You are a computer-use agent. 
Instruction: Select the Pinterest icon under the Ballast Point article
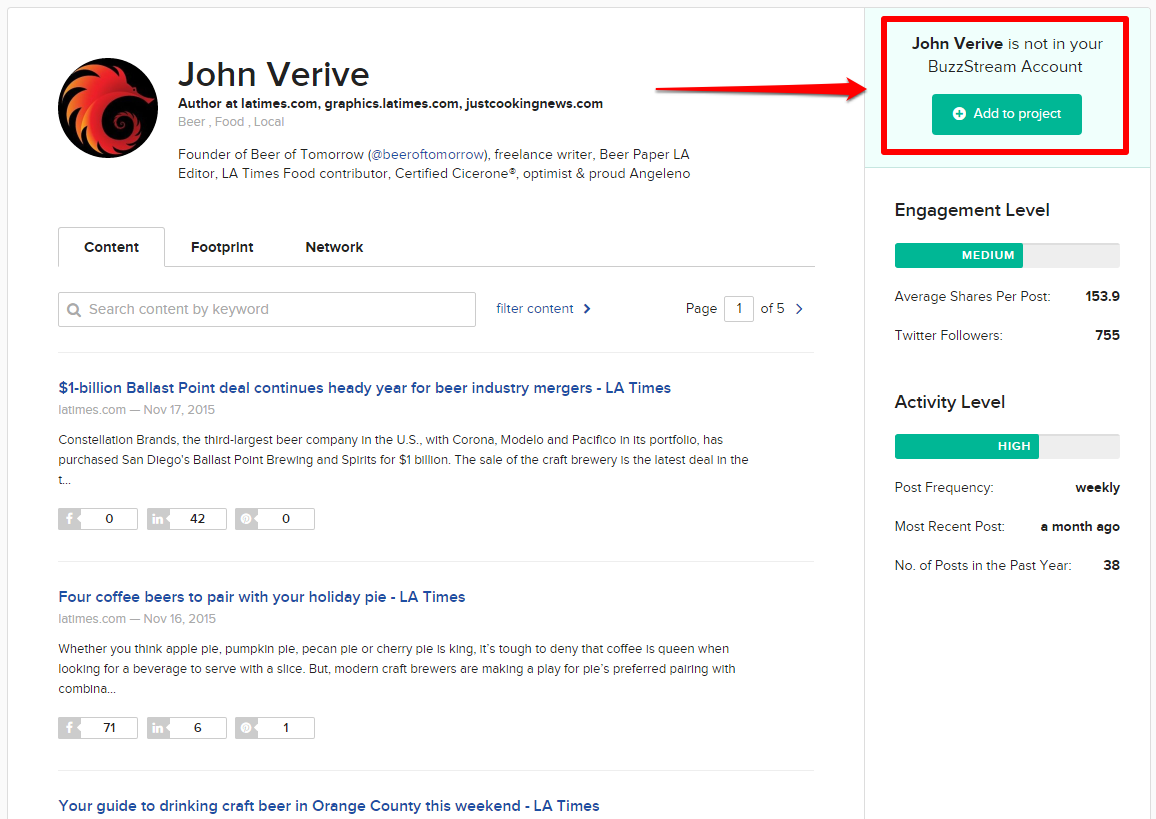click(245, 518)
